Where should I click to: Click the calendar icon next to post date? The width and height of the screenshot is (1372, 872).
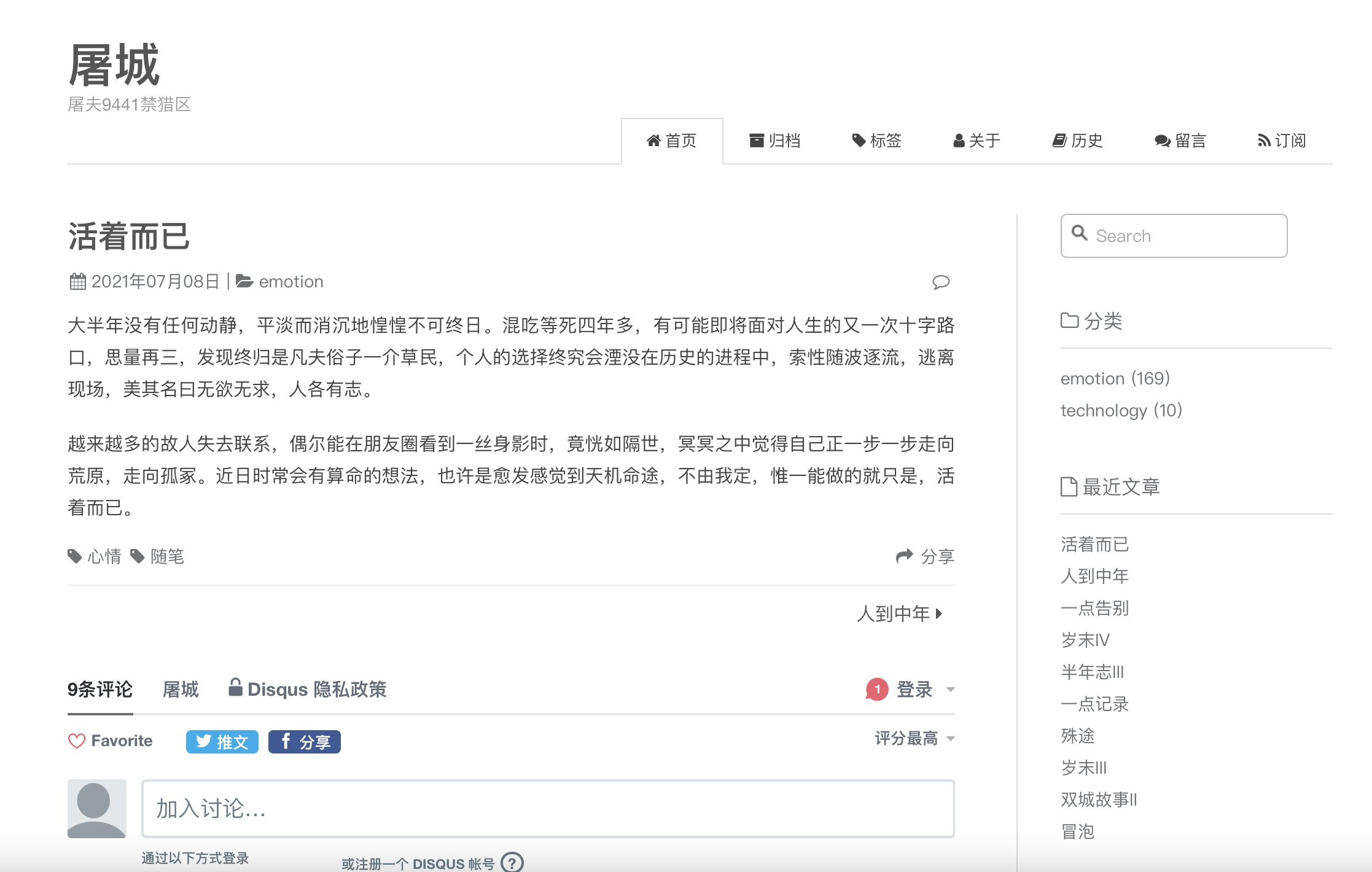pyautogui.click(x=77, y=281)
